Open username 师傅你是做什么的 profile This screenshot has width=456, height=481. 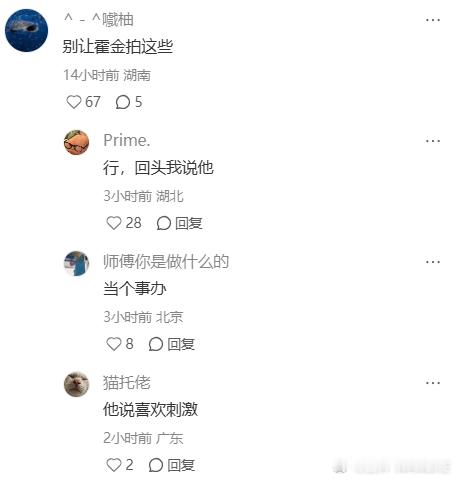click(166, 261)
